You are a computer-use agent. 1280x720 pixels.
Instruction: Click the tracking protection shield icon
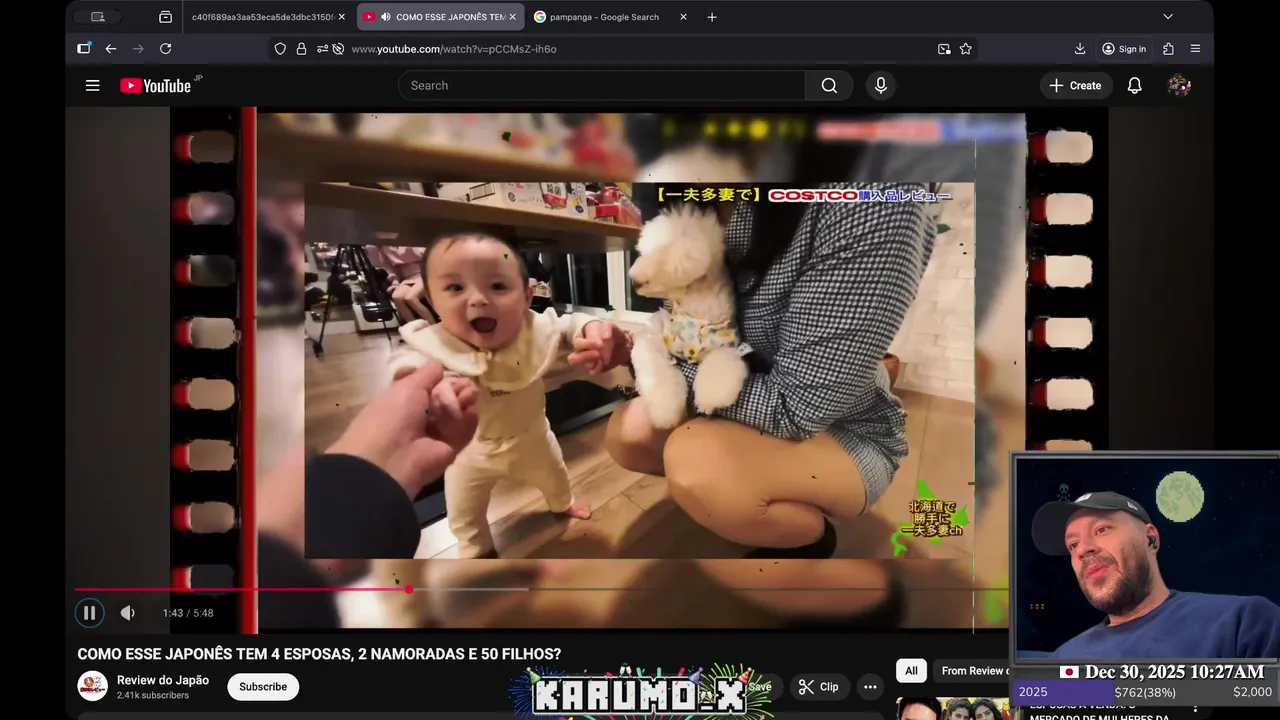[280, 49]
